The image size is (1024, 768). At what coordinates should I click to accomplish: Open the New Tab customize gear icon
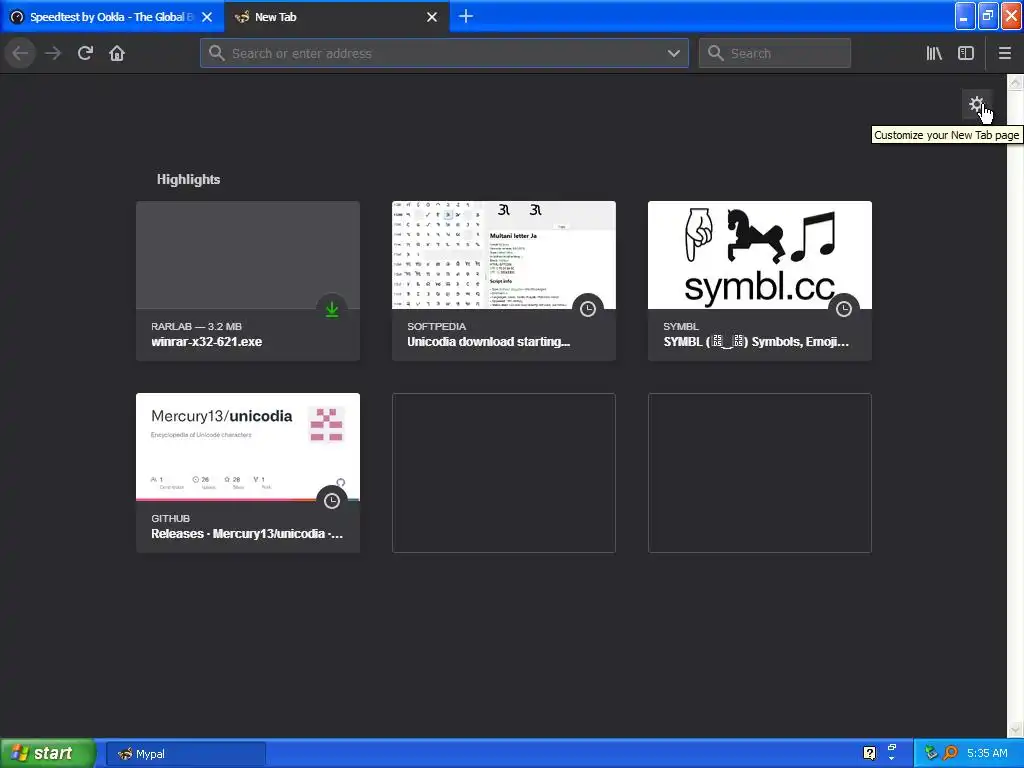[x=976, y=104]
